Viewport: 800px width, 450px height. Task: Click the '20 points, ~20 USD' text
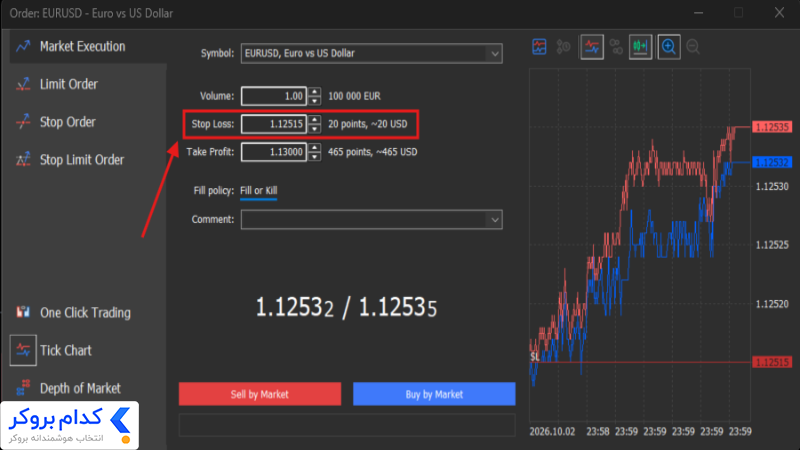367,124
